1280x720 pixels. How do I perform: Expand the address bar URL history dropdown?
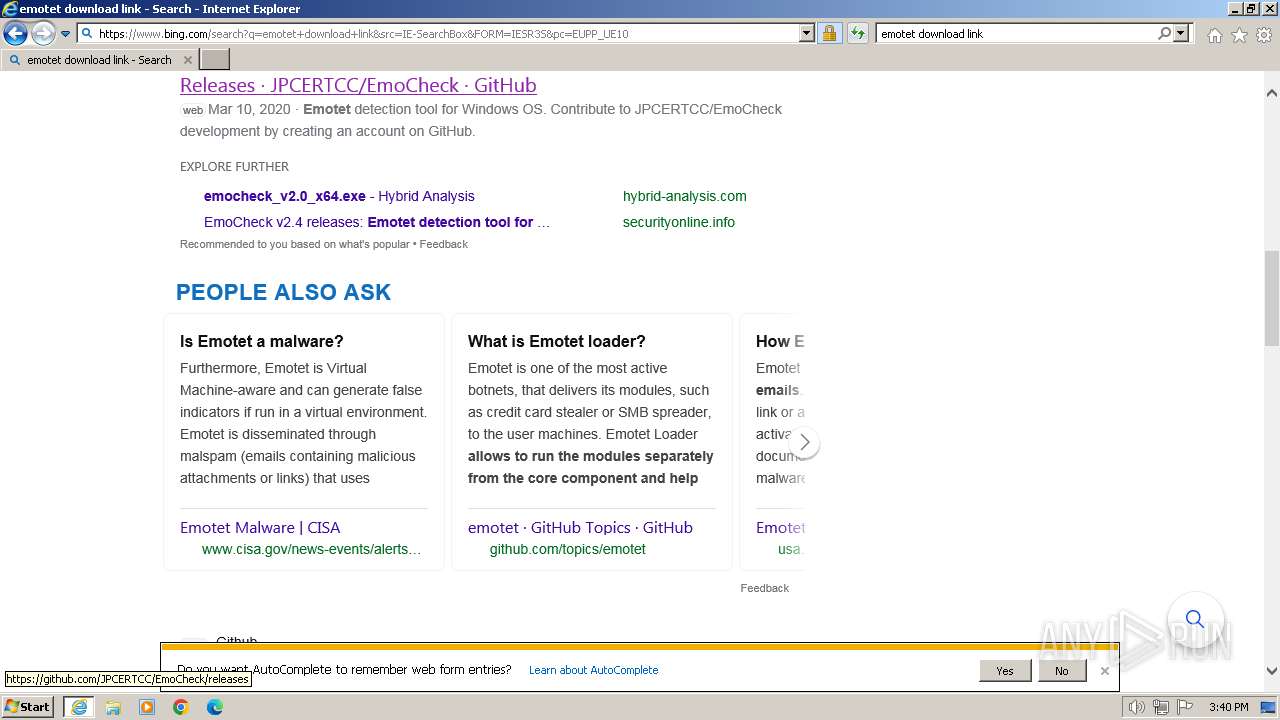point(807,34)
